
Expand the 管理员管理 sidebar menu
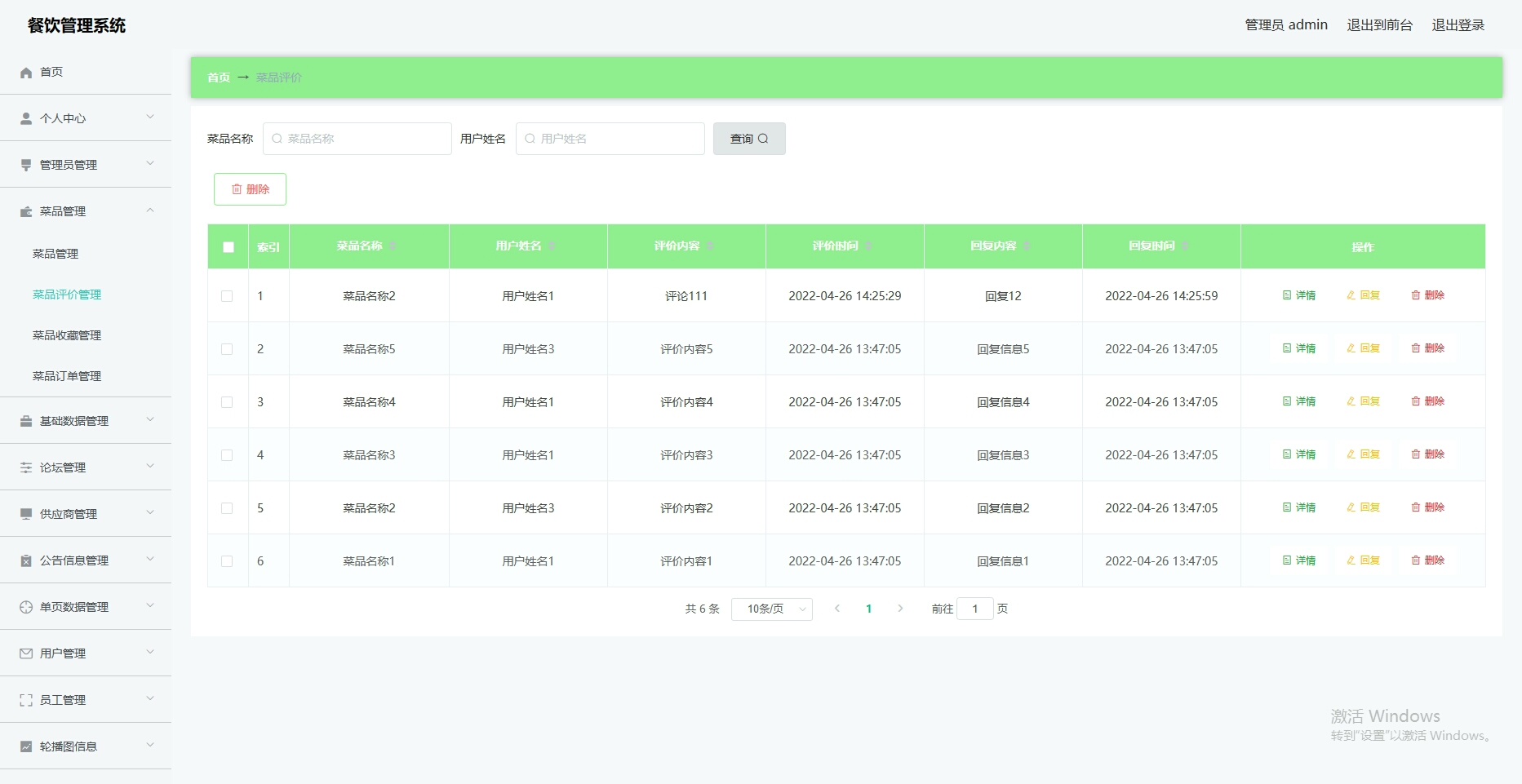click(x=150, y=164)
